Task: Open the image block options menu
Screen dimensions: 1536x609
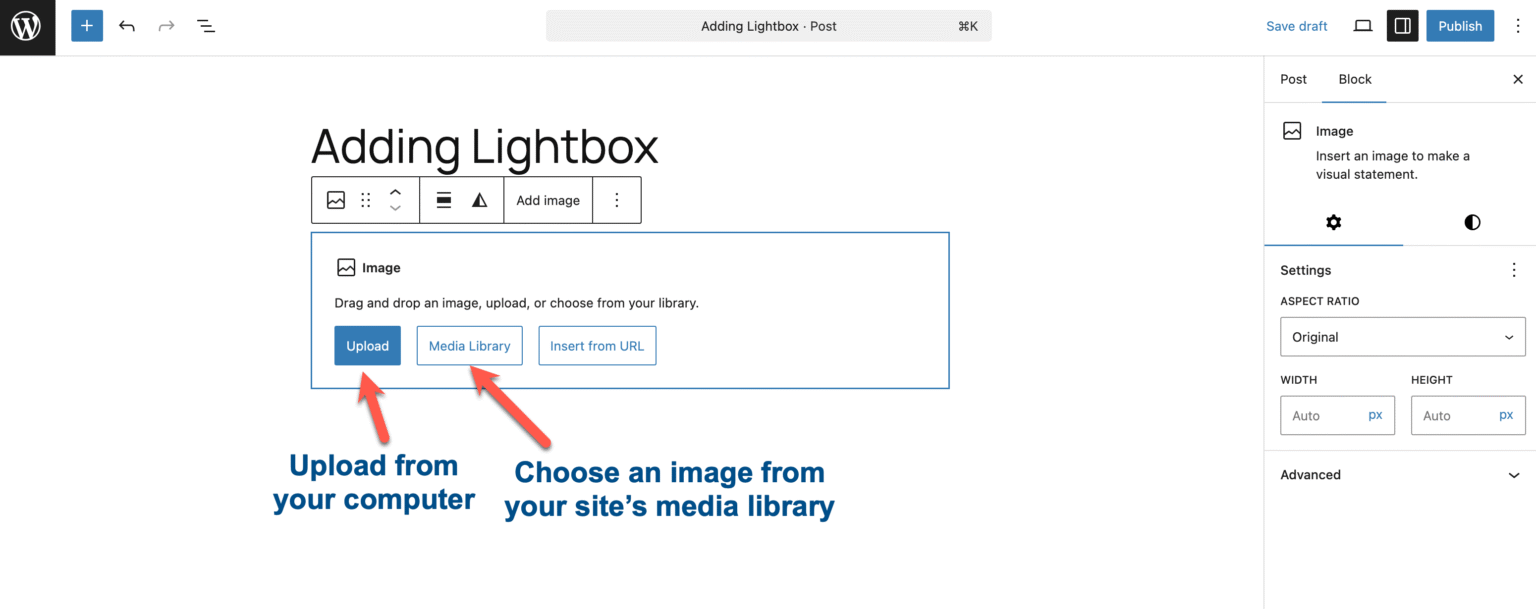Action: [x=617, y=200]
